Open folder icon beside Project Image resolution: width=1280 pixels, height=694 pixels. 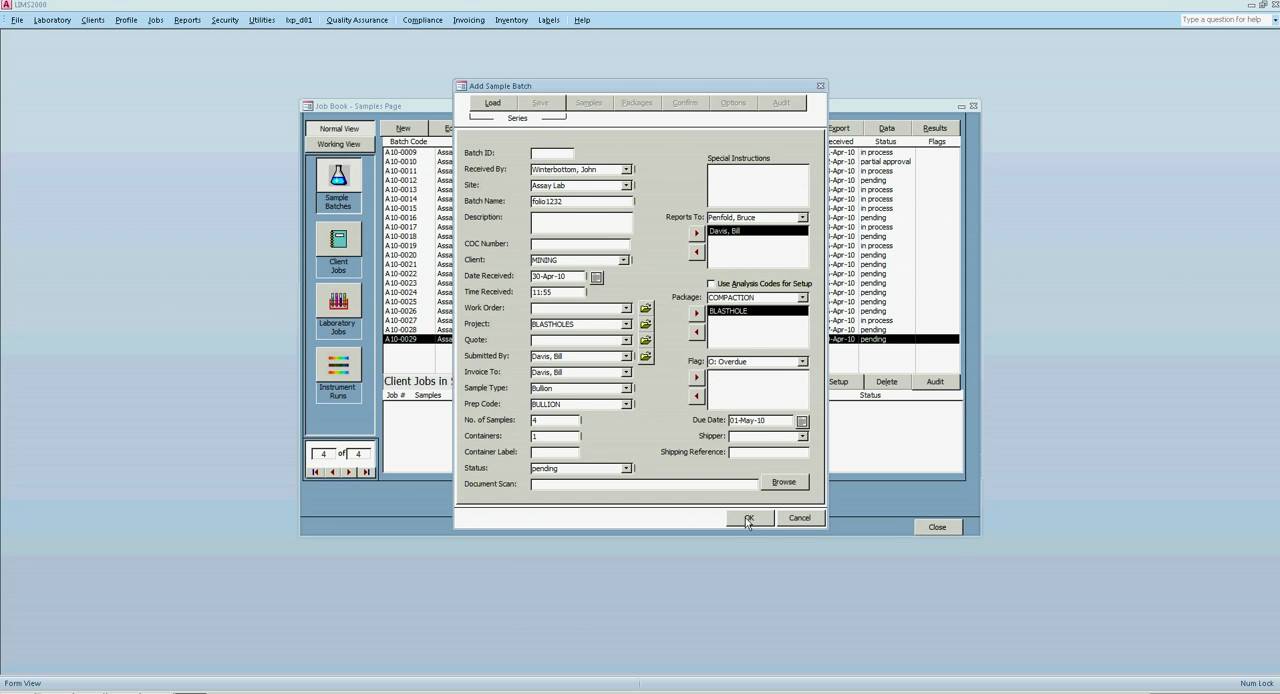[x=646, y=324]
